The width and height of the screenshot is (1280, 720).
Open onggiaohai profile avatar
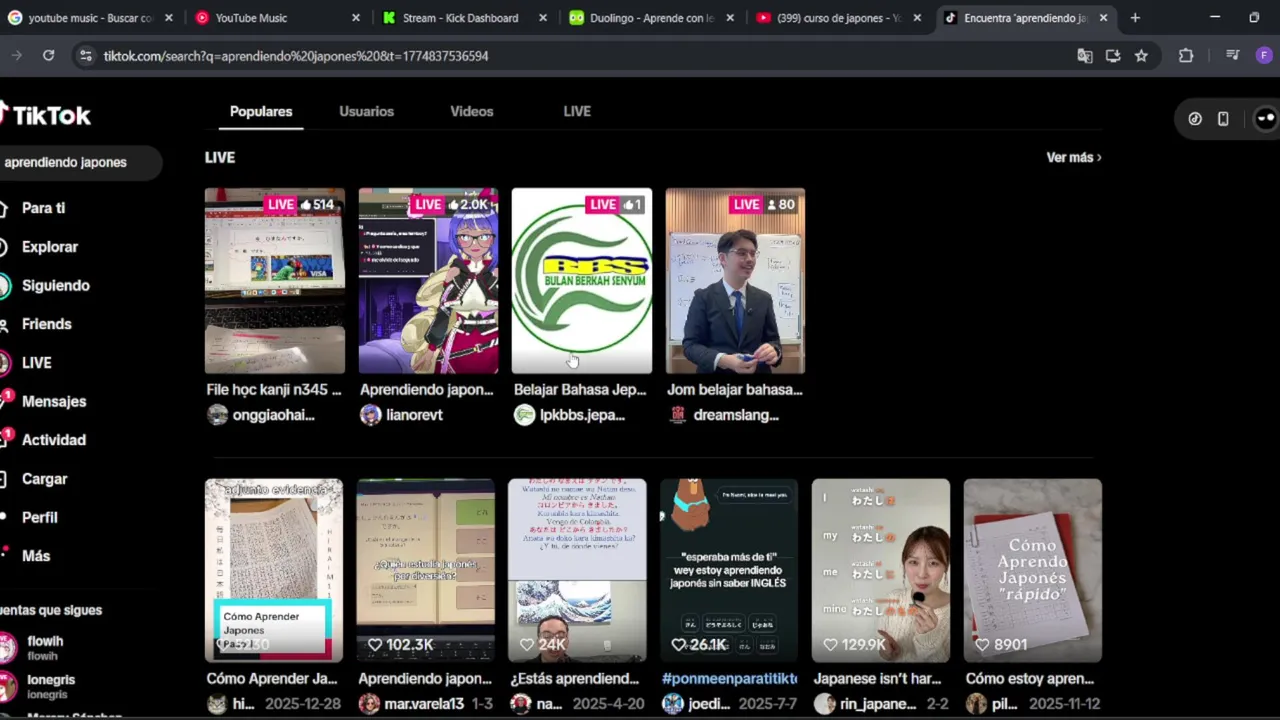click(x=217, y=415)
